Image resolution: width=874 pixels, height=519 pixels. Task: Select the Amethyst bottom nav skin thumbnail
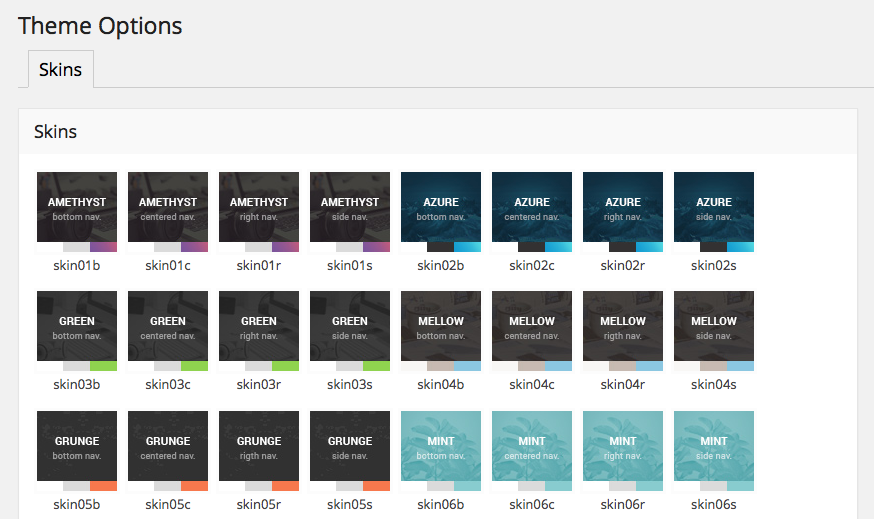[x=77, y=211]
